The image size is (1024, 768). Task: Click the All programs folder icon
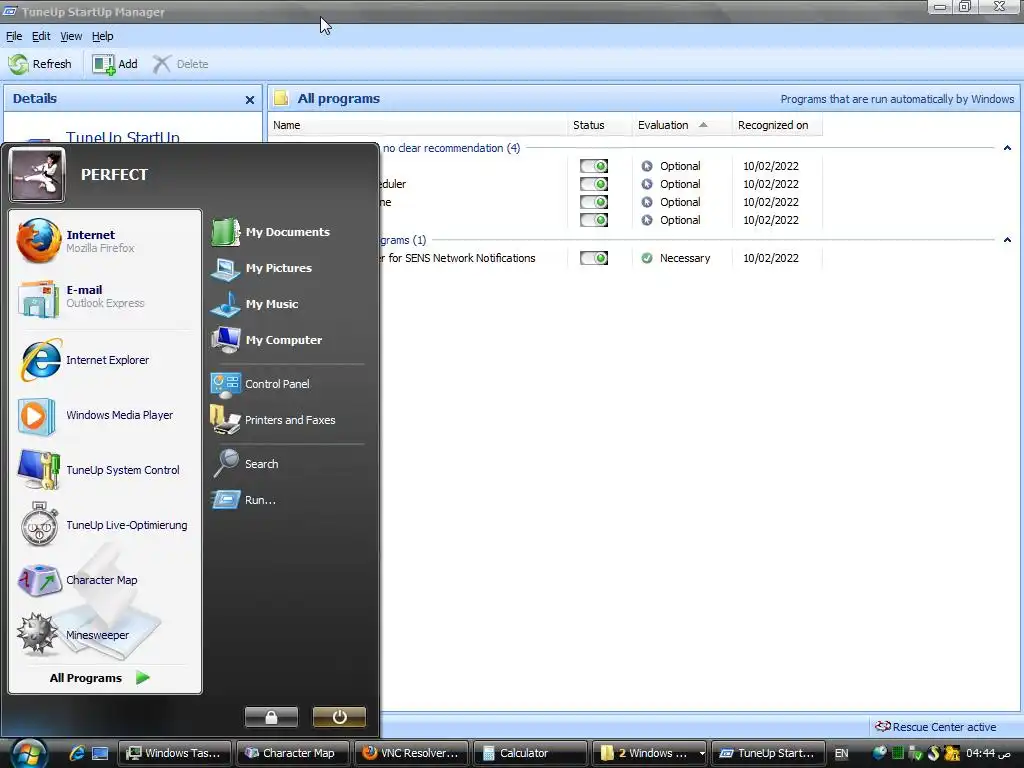[x=281, y=99]
